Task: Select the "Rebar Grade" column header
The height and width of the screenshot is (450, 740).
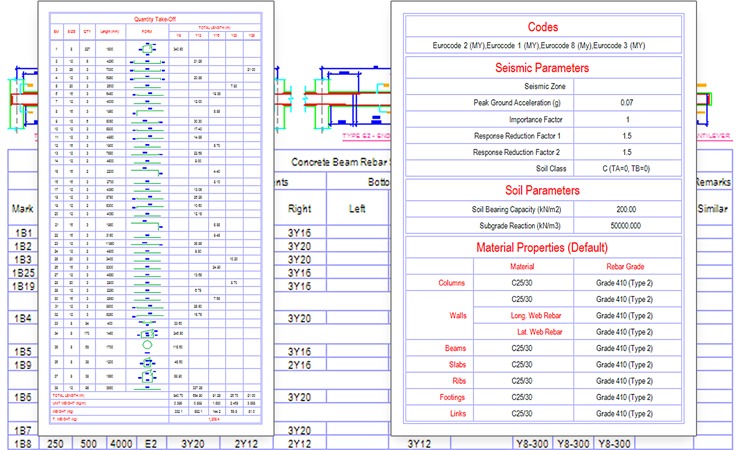Action: pyautogui.click(x=625, y=267)
